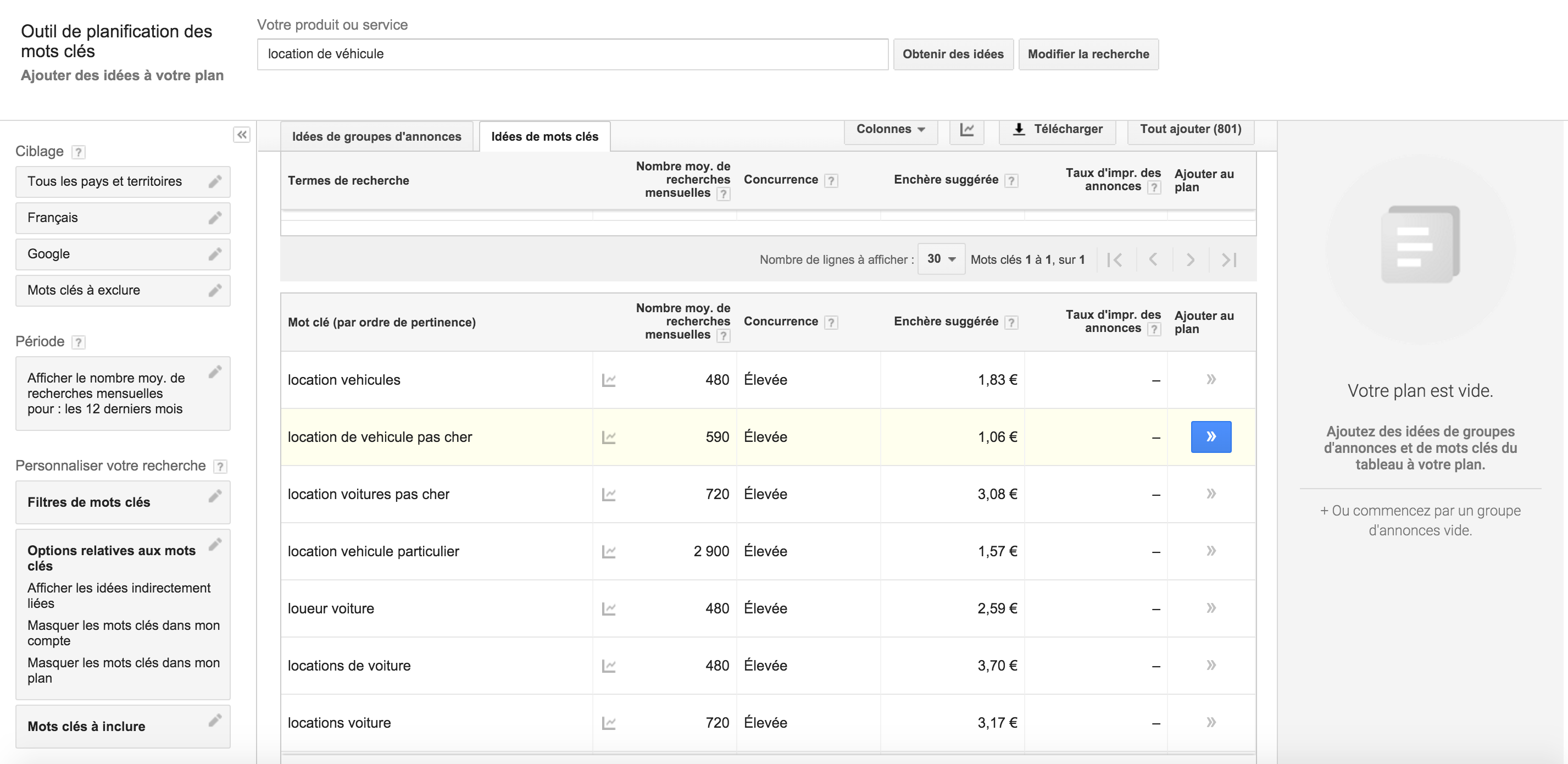Click the pencil icon for Mots clés à exclure
The image size is (1568, 764).
tap(215, 290)
